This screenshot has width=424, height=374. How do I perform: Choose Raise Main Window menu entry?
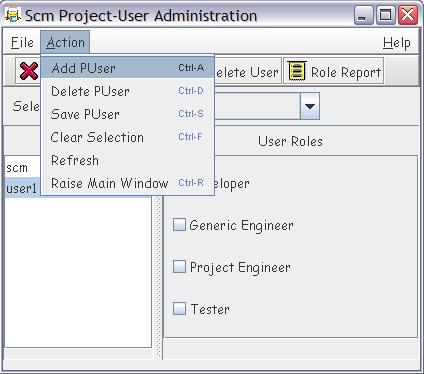[x=128, y=183]
